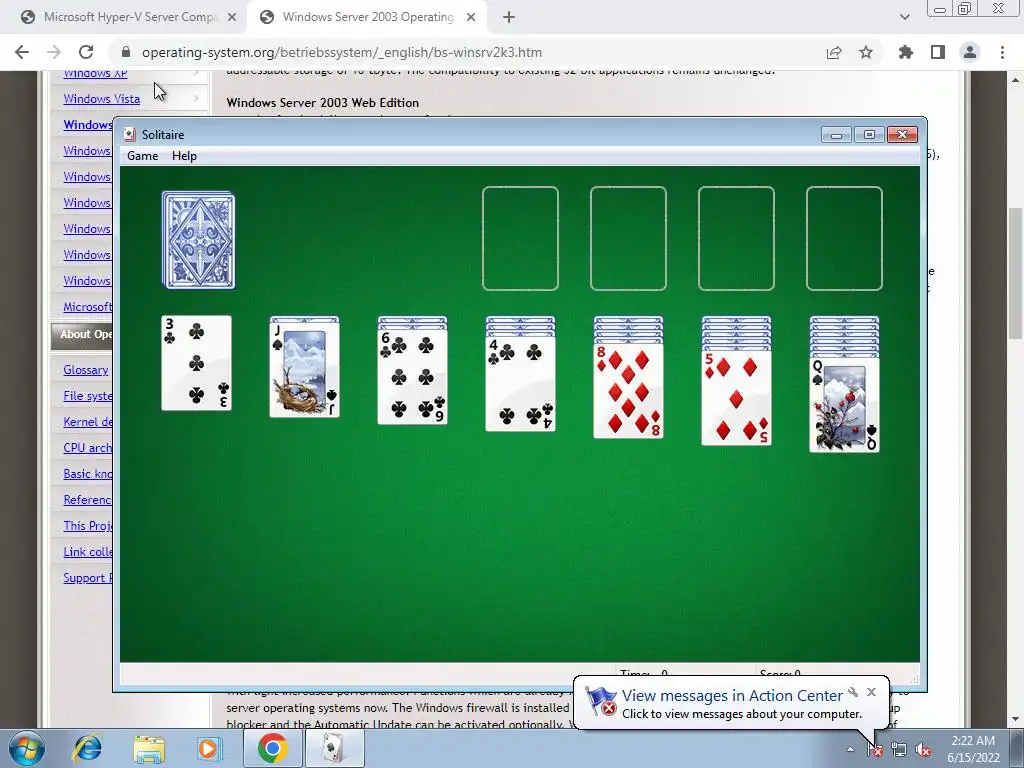
Task: Expand Windows Vista submenu arrow
Action: click(196, 99)
